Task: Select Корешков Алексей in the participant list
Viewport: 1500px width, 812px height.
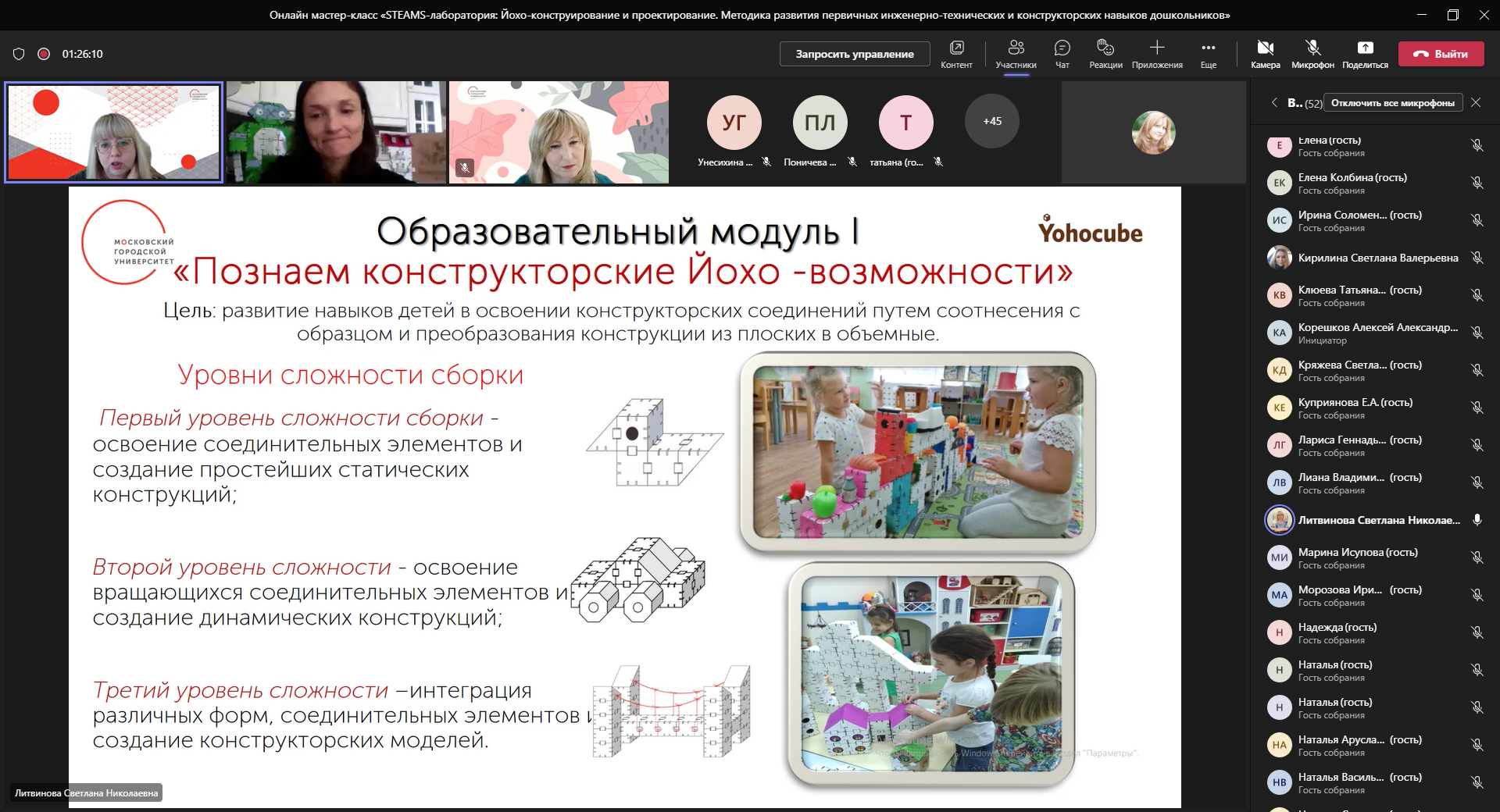Action: pyautogui.click(x=1370, y=332)
